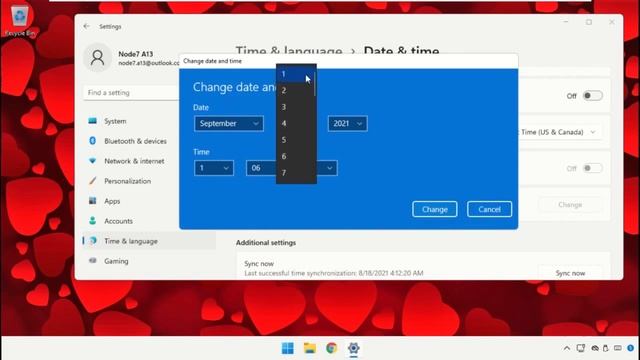Open the September month dropdown
The width and height of the screenshot is (640, 360).
(x=229, y=123)
